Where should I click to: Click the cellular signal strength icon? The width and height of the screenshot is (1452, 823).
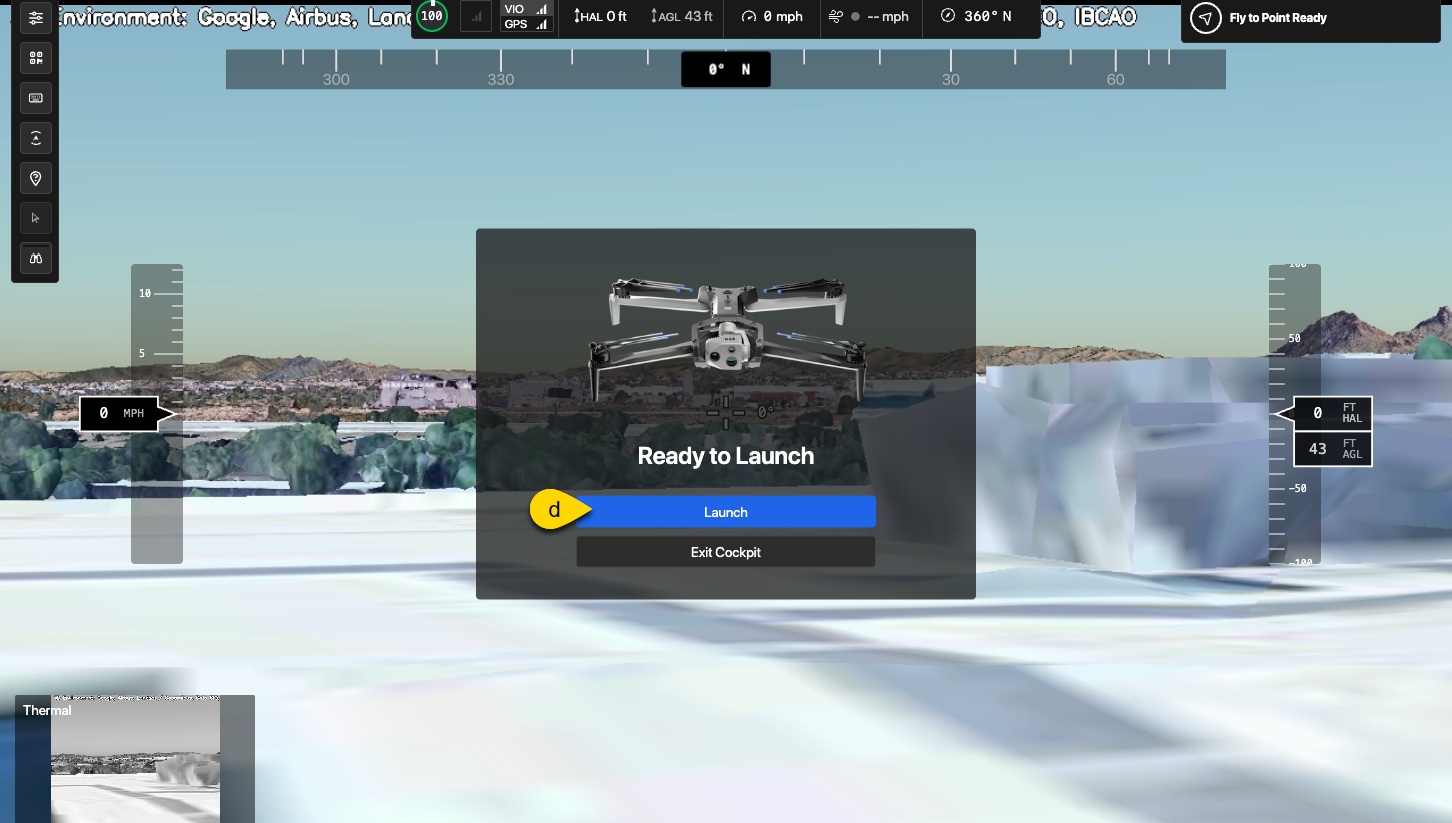pyautogui.click(x=476, y=17)
